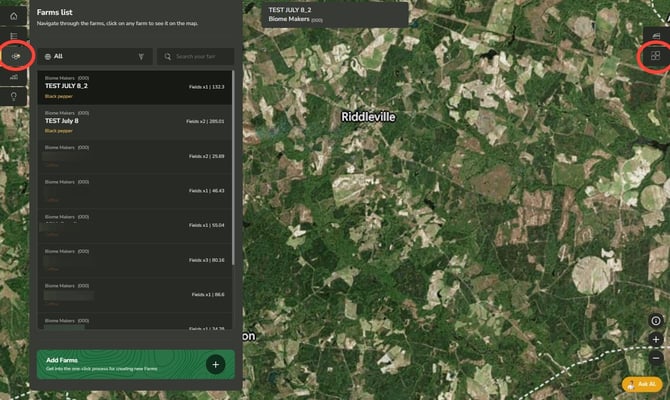This screenshot has height=400, width=670.
Task: Click the search magnifier icon
Action: point(168,56)
